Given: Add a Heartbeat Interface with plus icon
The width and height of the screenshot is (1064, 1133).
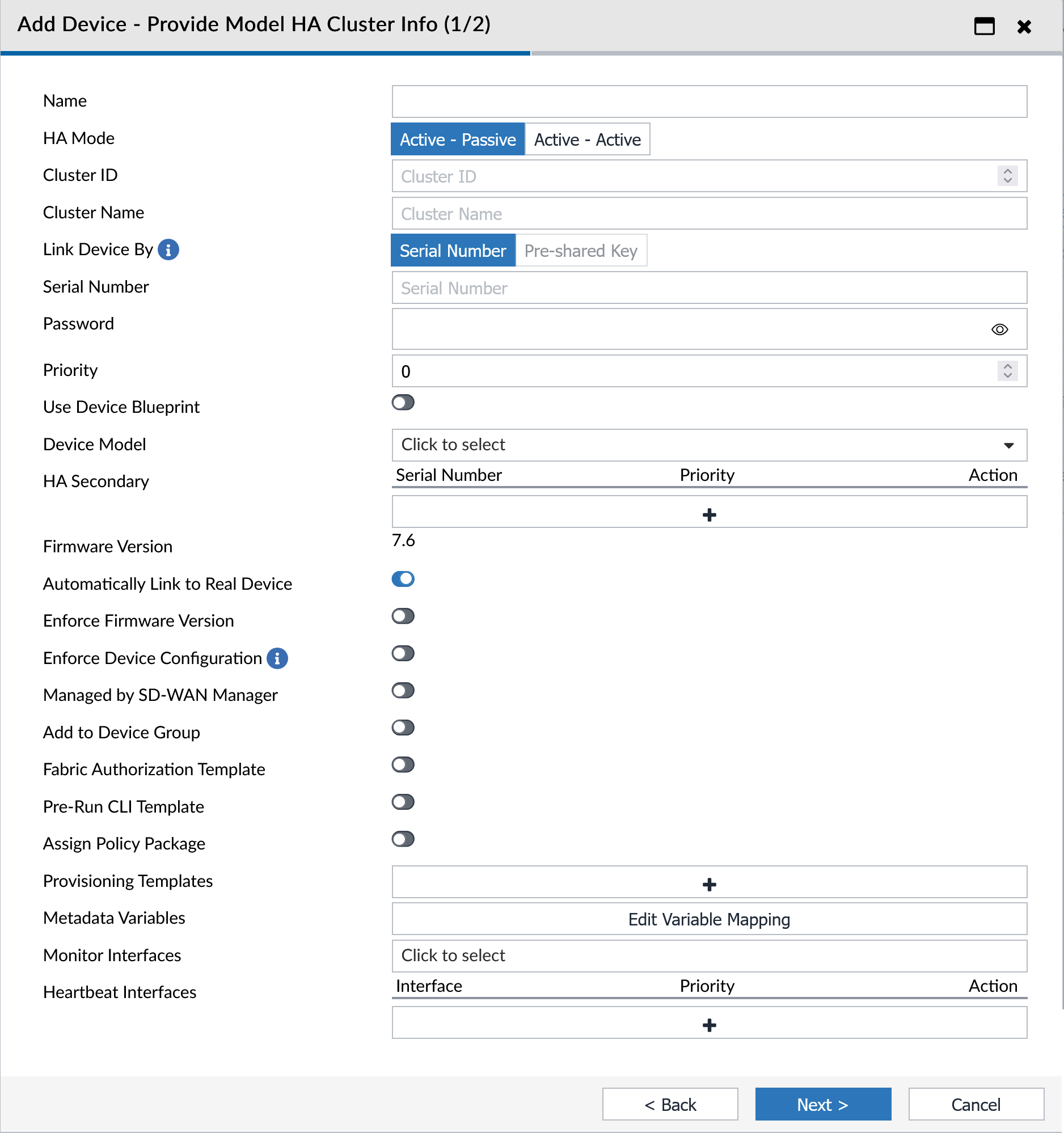Looking at the screenshot, I should tap(709, 1025).
